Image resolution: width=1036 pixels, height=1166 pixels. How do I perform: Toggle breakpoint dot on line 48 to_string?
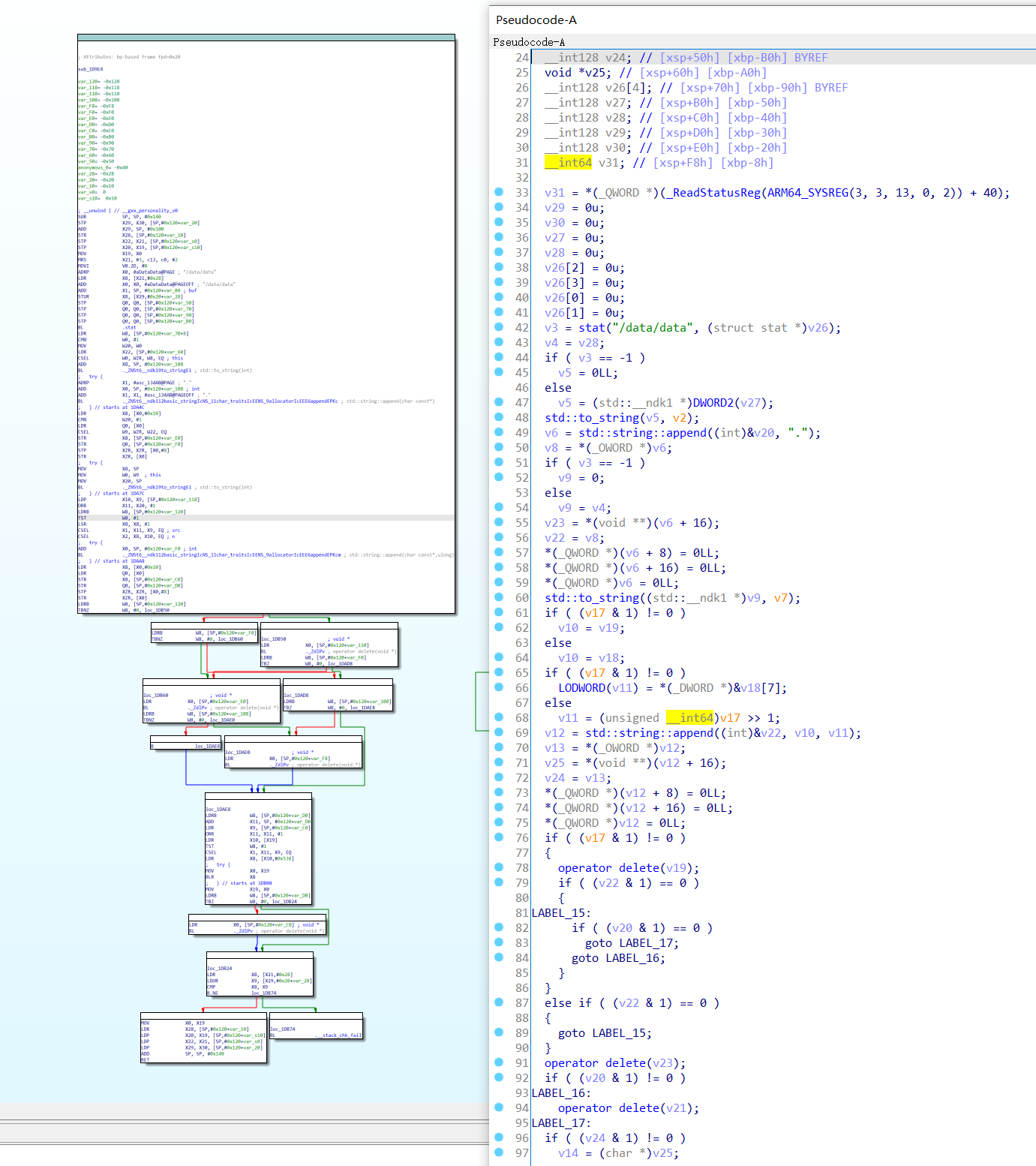pyautogui.click(x=499, y=417)
